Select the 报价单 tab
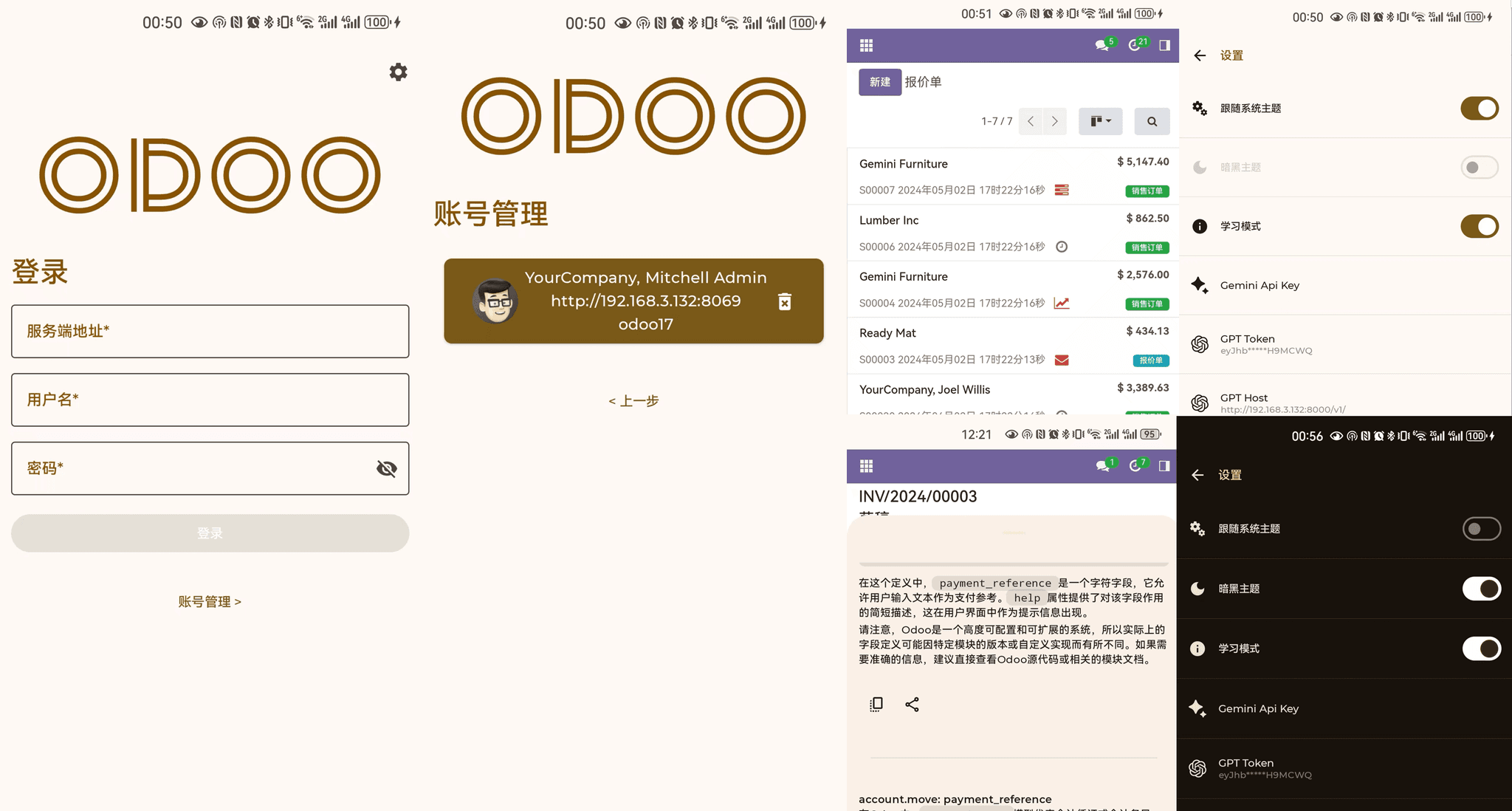1512x811 pixels. [x=924, y=82]
